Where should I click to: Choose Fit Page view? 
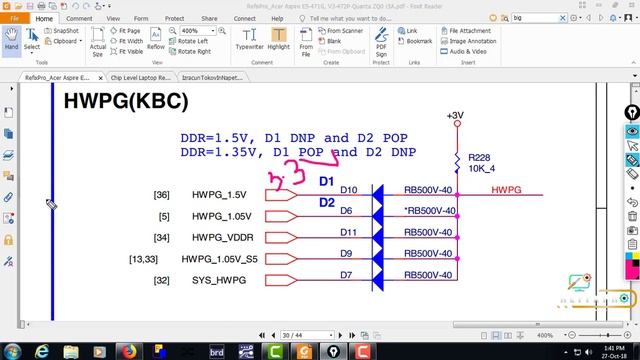126,31
